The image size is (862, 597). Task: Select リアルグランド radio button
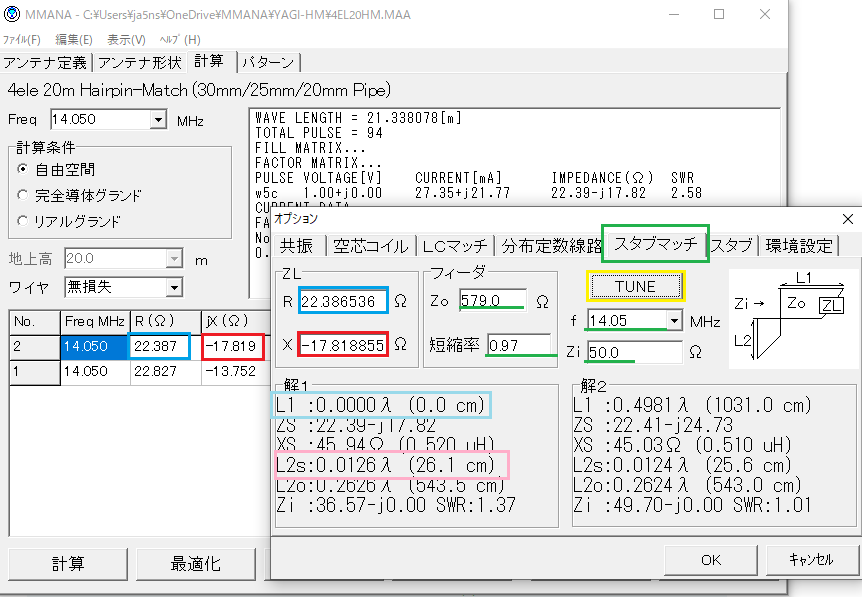coord(23,221)
